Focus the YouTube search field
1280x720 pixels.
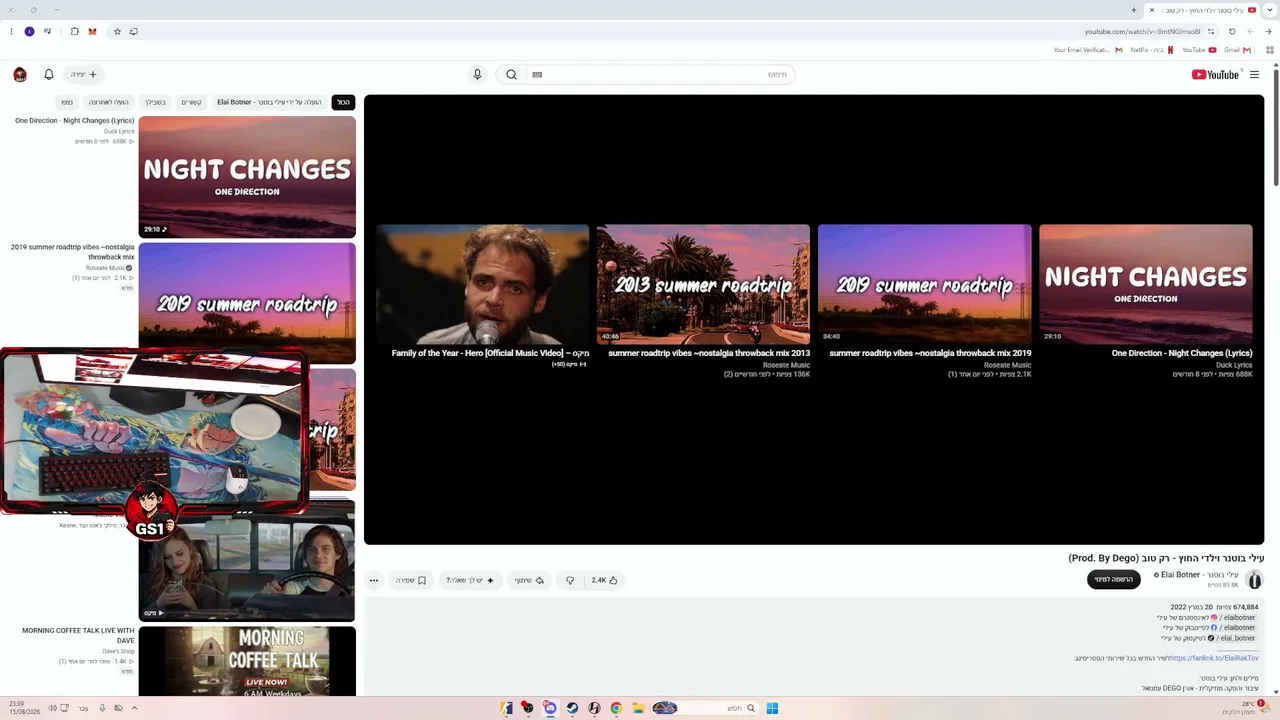[x=661, y=74]
